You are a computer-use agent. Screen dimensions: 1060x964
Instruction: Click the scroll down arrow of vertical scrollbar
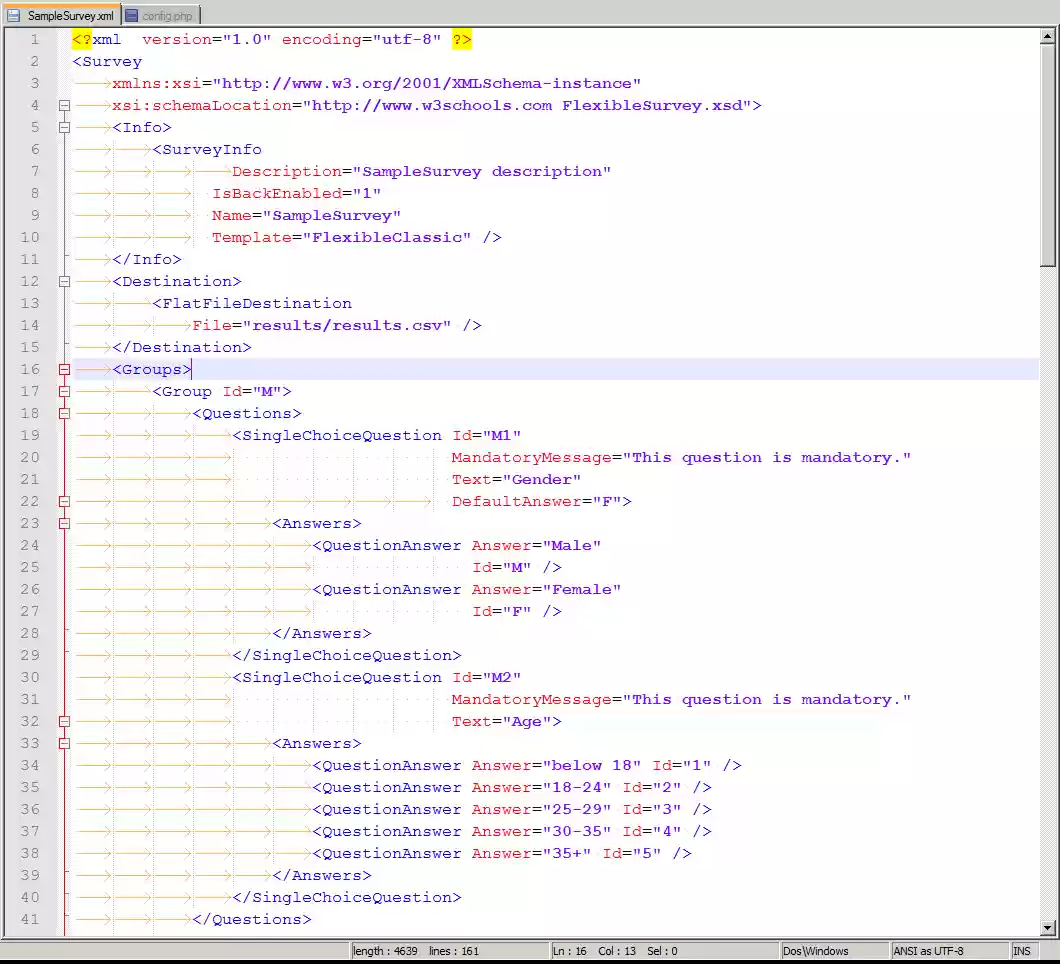(x=1048, y=929)
